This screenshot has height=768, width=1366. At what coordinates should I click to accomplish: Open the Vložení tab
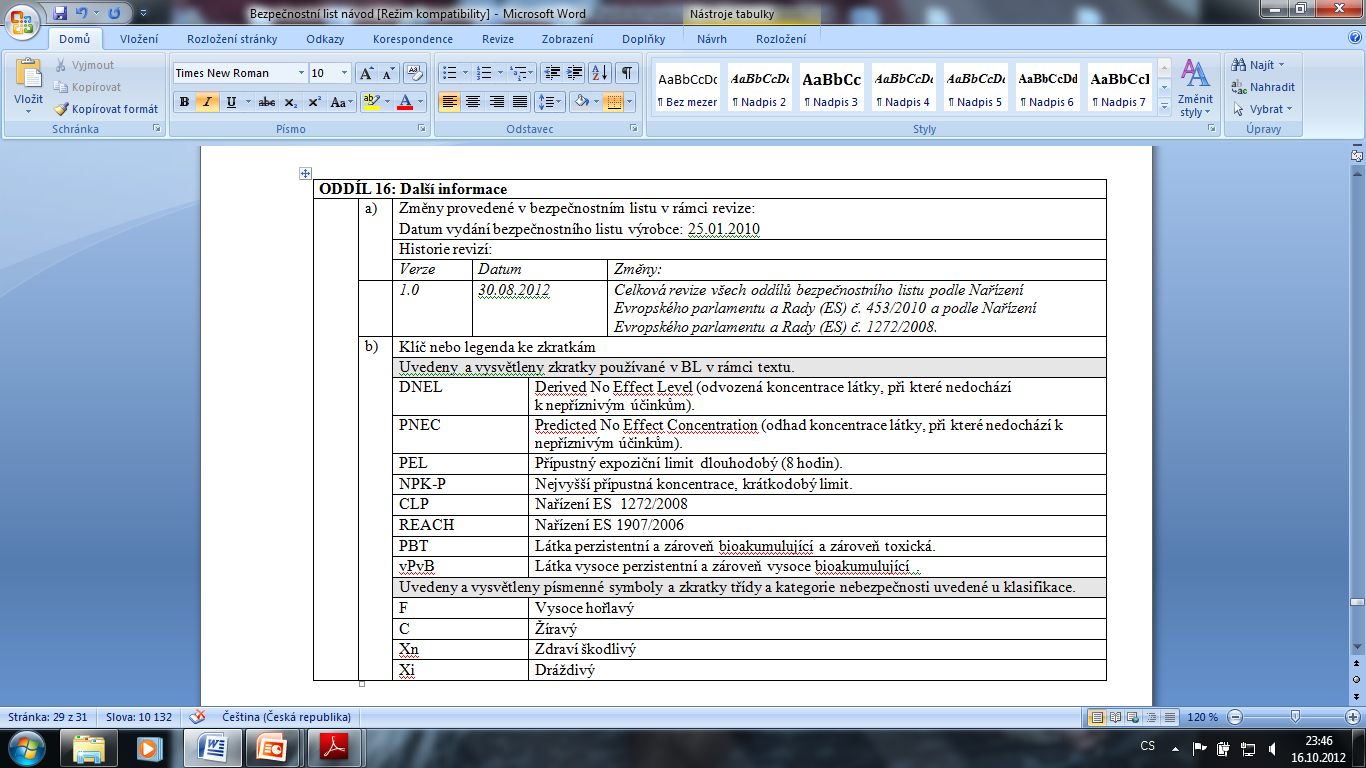[139, 39]
